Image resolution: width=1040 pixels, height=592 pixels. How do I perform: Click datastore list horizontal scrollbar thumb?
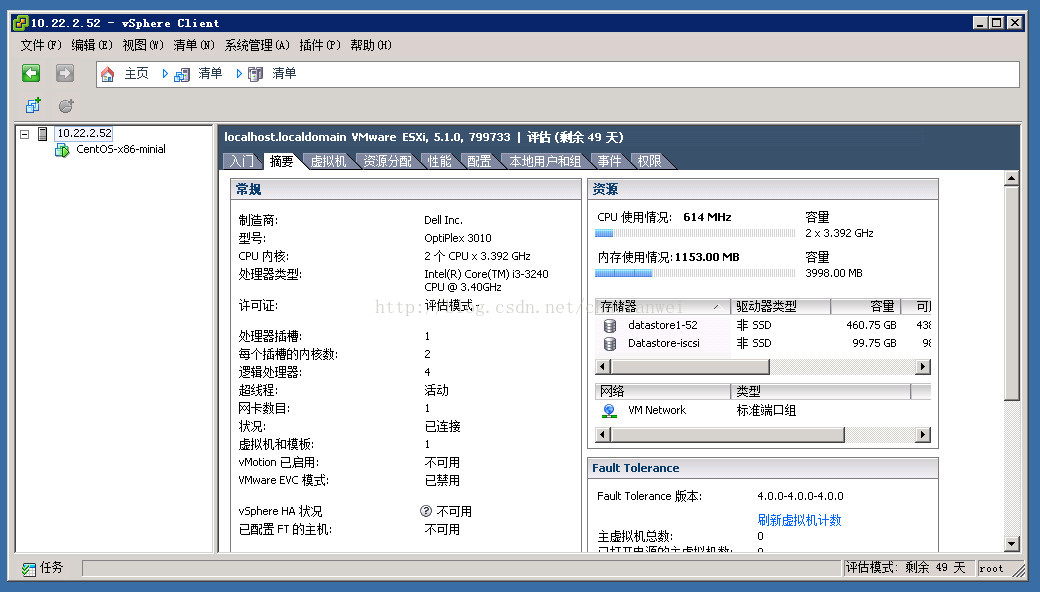point(690,367)
